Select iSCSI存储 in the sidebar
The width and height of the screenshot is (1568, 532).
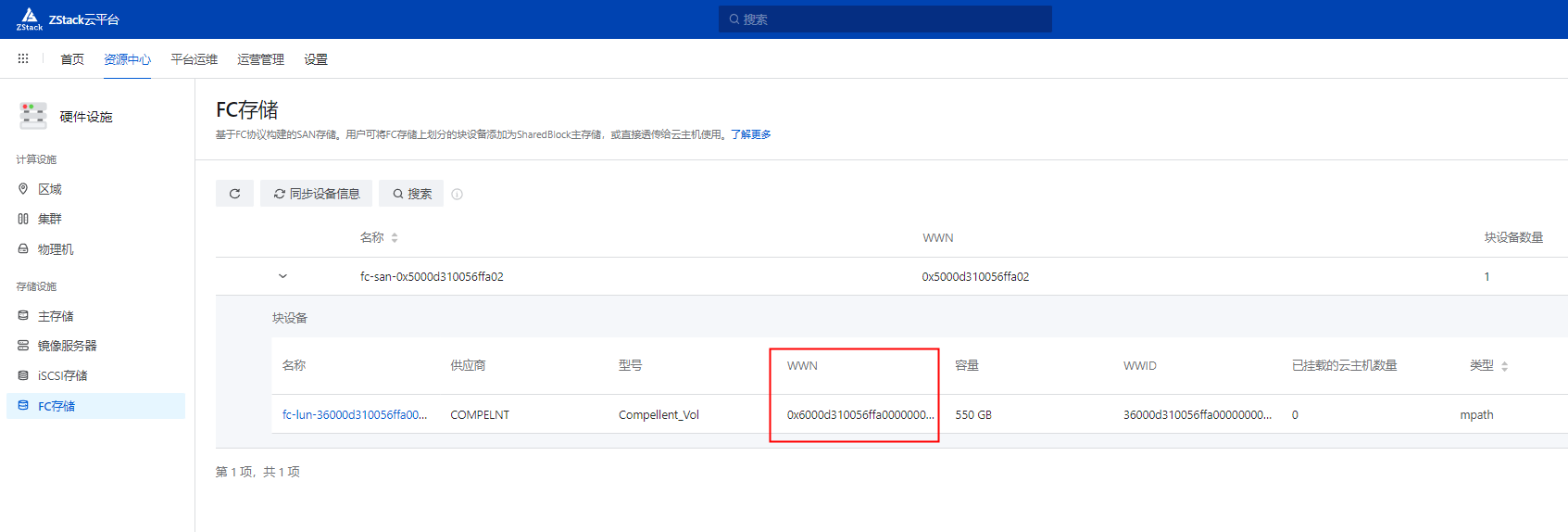62,375
